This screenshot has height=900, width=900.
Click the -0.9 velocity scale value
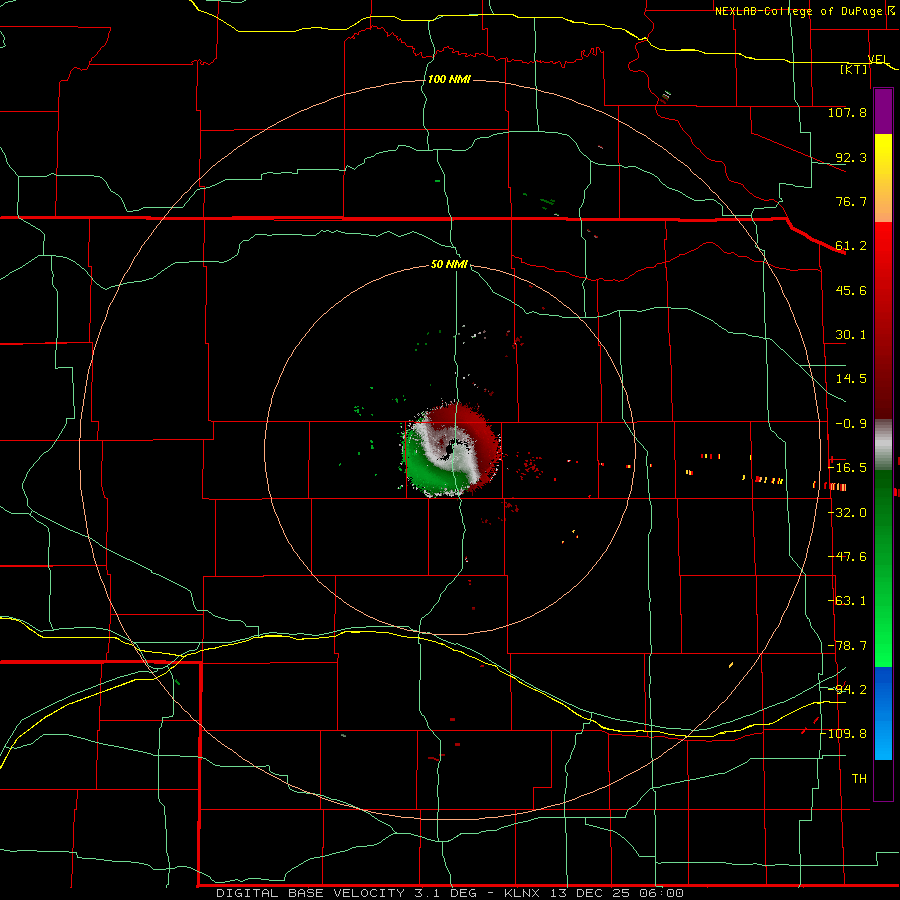pyautogui.click(x=851, y=424)
